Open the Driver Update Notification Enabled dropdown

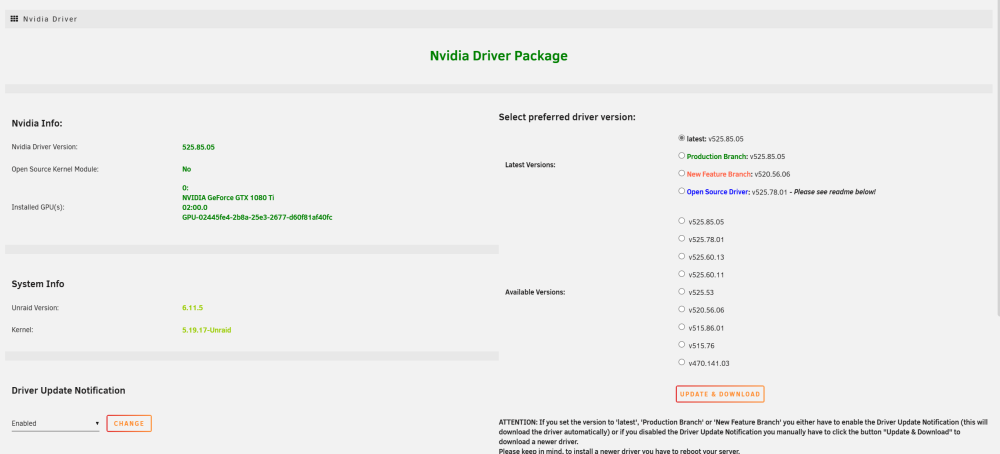click(x=55, y=423)
